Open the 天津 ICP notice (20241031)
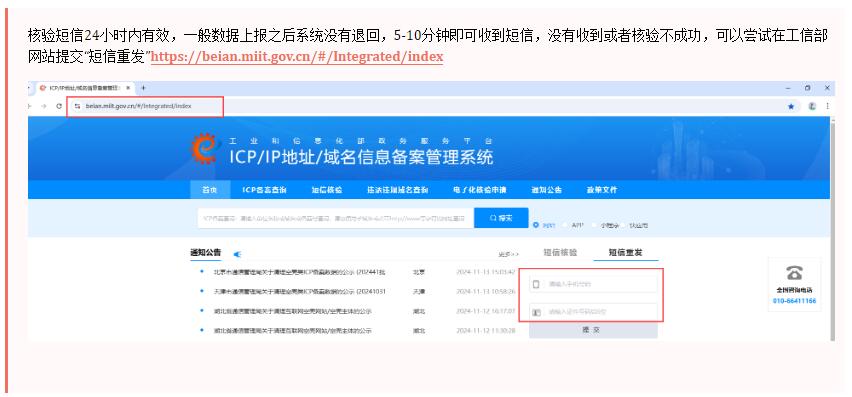This screenshot has height=397, width=852. (x=299, y=292)
